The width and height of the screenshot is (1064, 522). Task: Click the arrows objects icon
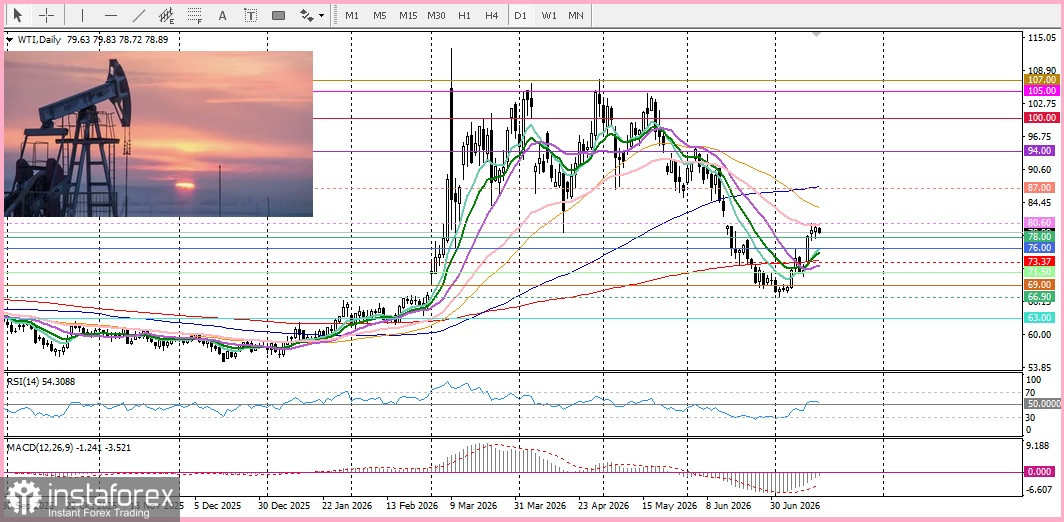[306, 15]
